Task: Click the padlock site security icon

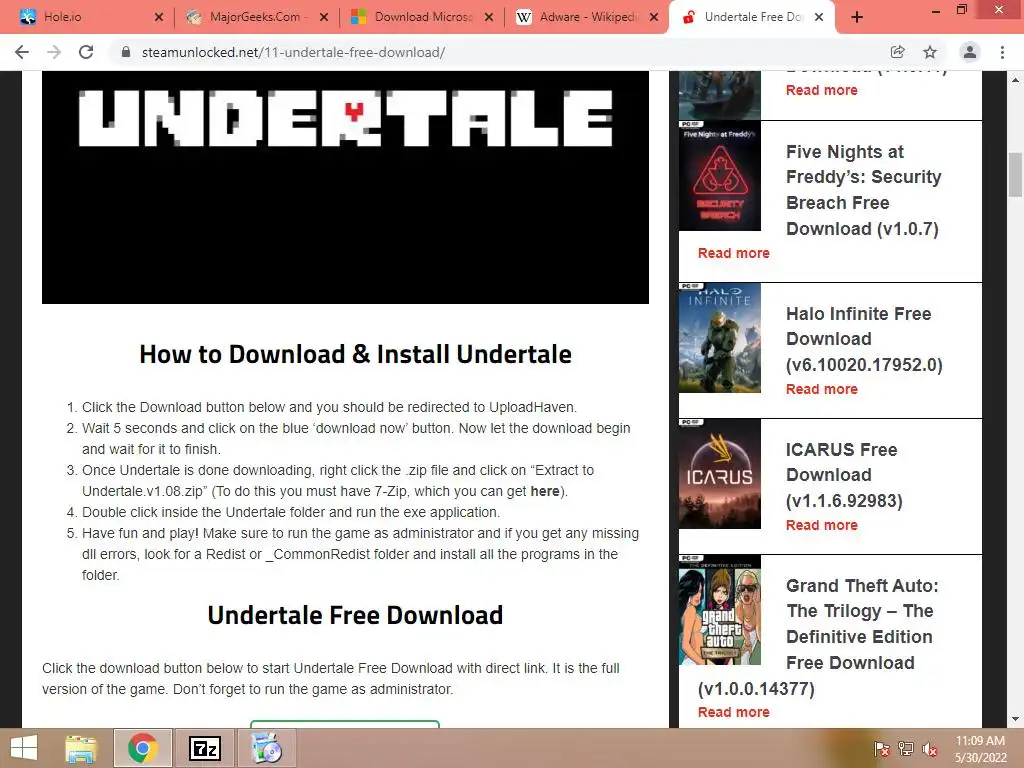Action: click(126, 52)
